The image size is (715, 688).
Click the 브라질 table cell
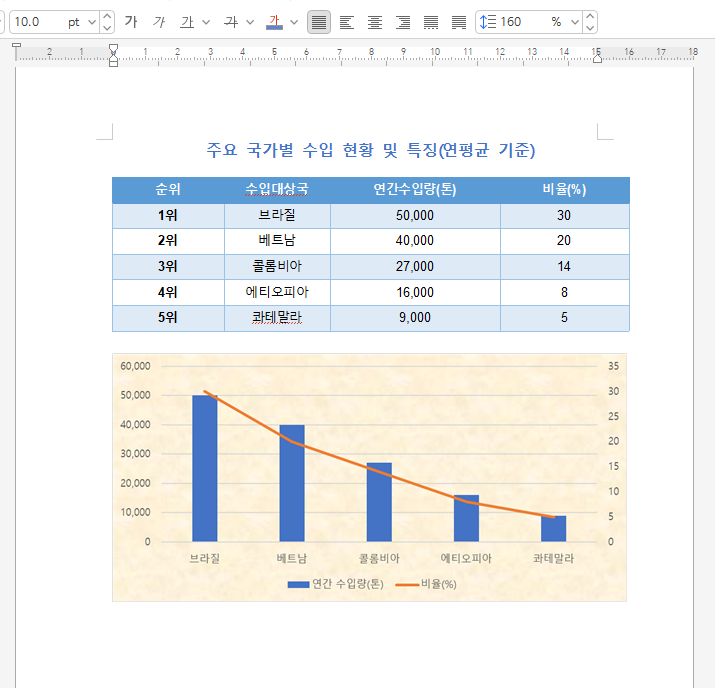click(x=277, y=216)
